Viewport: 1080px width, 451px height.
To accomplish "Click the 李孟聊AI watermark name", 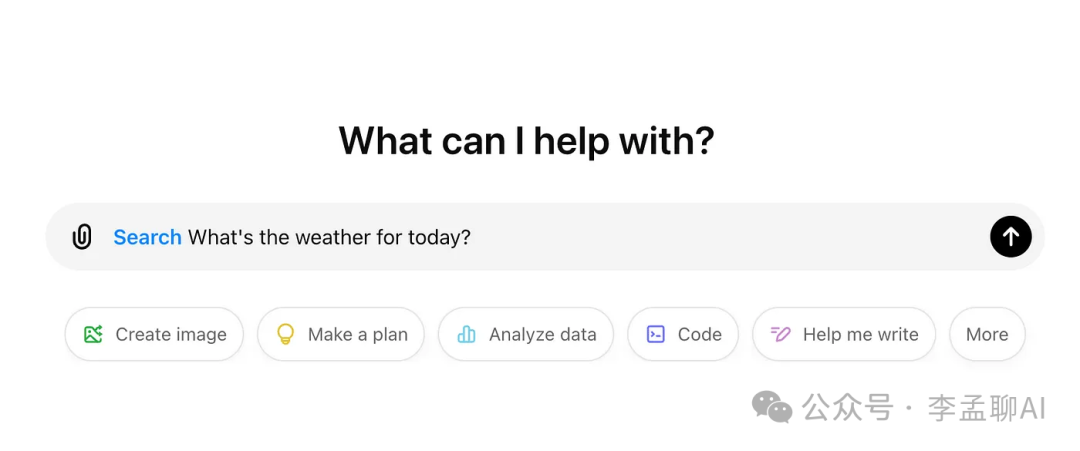I will coord(986,408).
